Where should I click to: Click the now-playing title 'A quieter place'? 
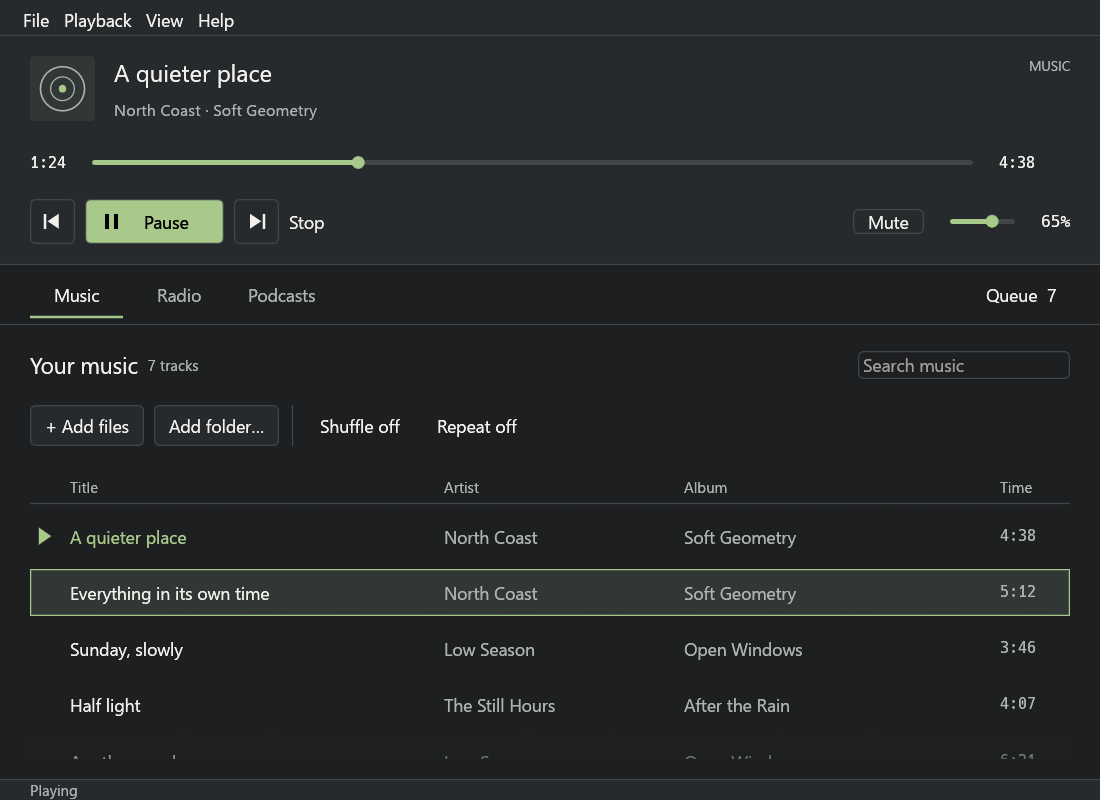(193, 74)
